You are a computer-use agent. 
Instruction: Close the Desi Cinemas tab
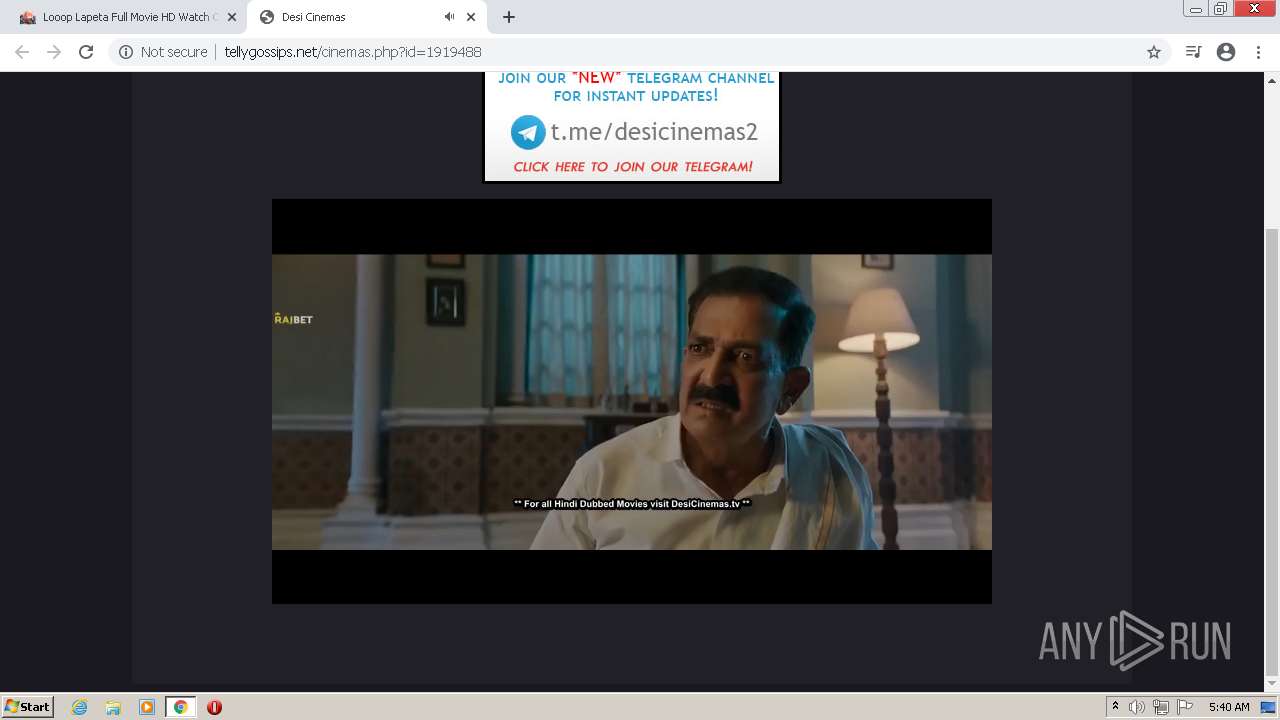[x=471, y=17]
